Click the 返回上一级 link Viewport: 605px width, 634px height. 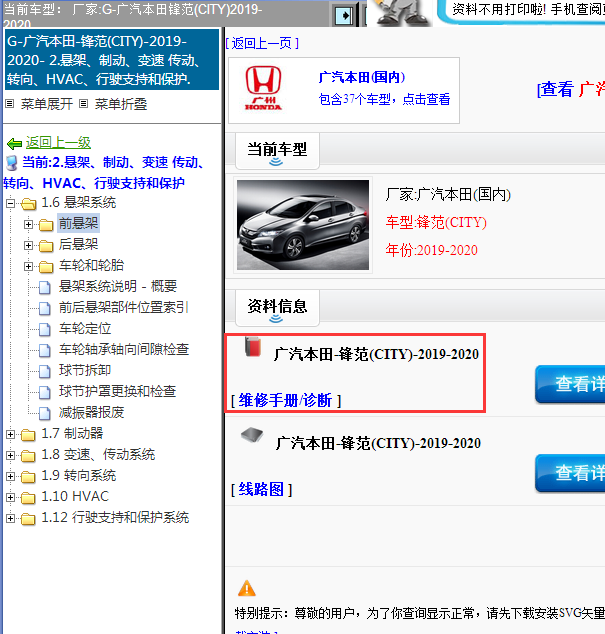[x=59, y=143]
